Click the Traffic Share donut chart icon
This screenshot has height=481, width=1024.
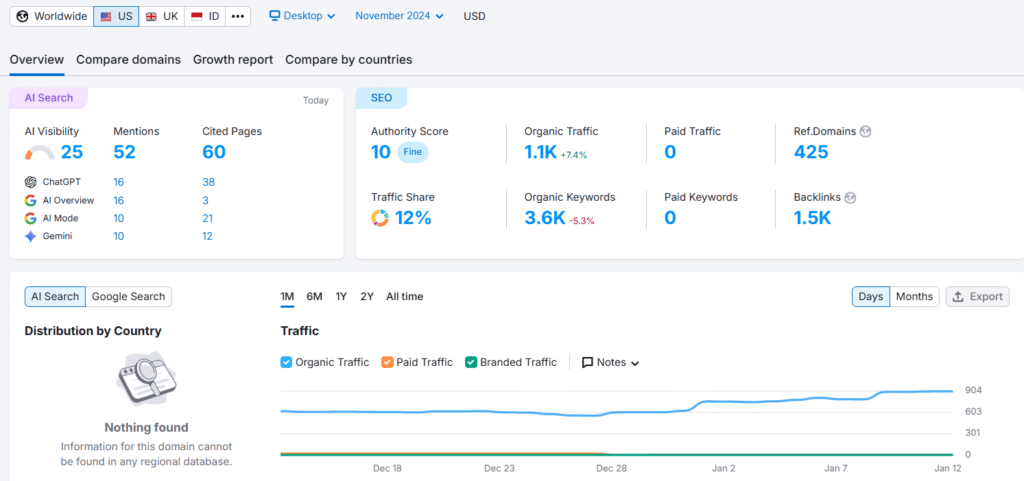pyautogui.click(x=380, y=218)
